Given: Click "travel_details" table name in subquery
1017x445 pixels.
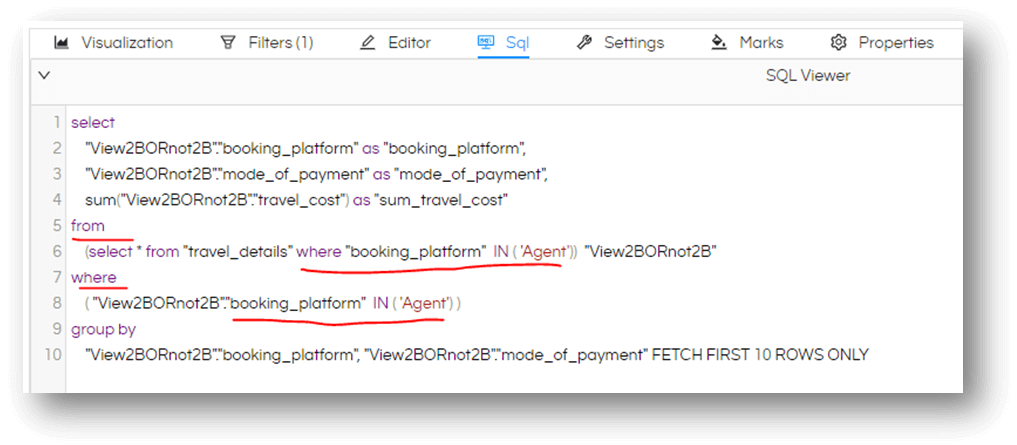Looking at the screenshot, I should [237, 252].
